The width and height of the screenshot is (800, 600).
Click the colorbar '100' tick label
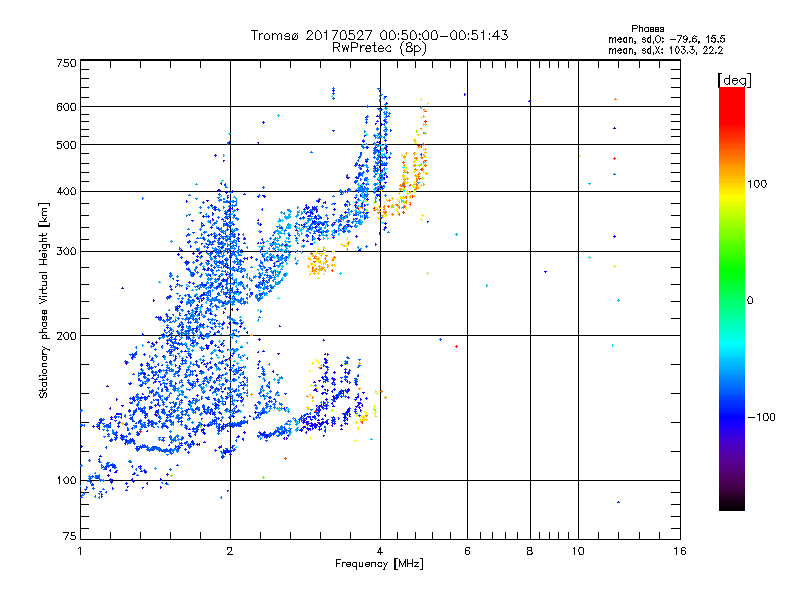pyautogui.click(x=757, y=184)
